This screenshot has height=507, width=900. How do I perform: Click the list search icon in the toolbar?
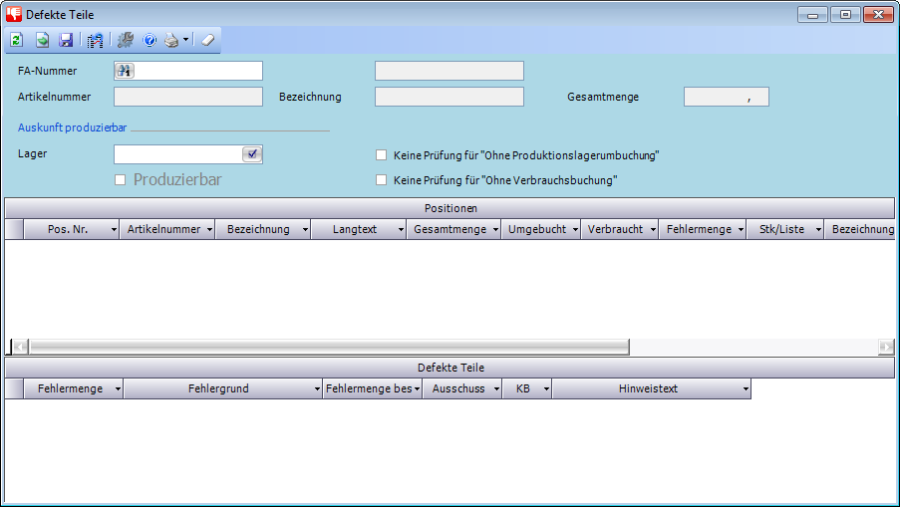click(95, 41)
